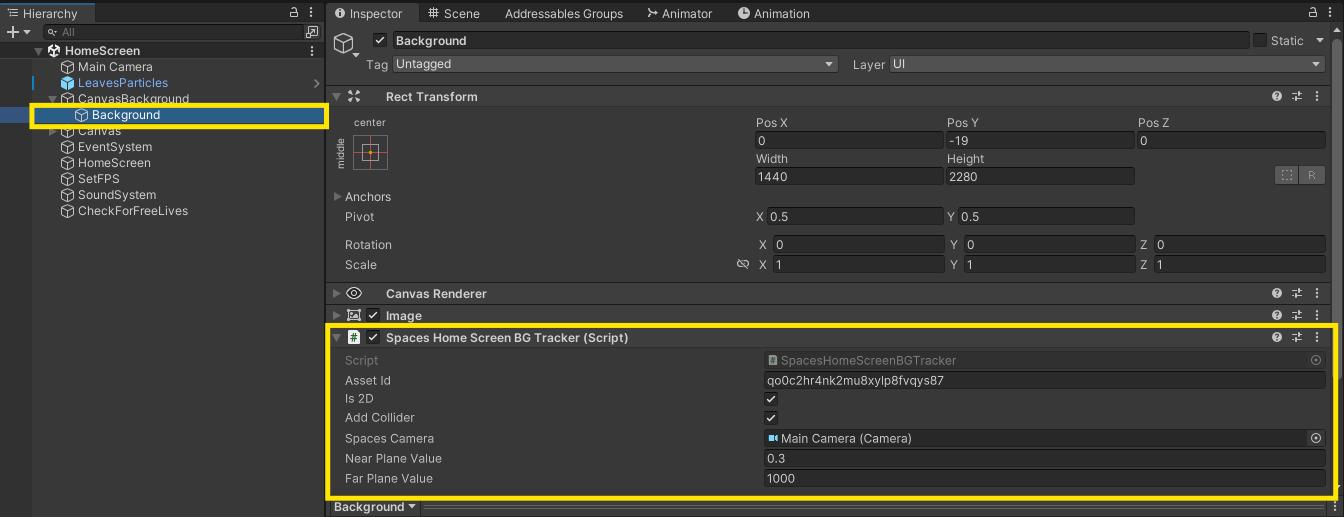Toggle the Inspector panel lock icon
The width and height of the screenshot is (1344, 517).
[x=1312, y=13]
